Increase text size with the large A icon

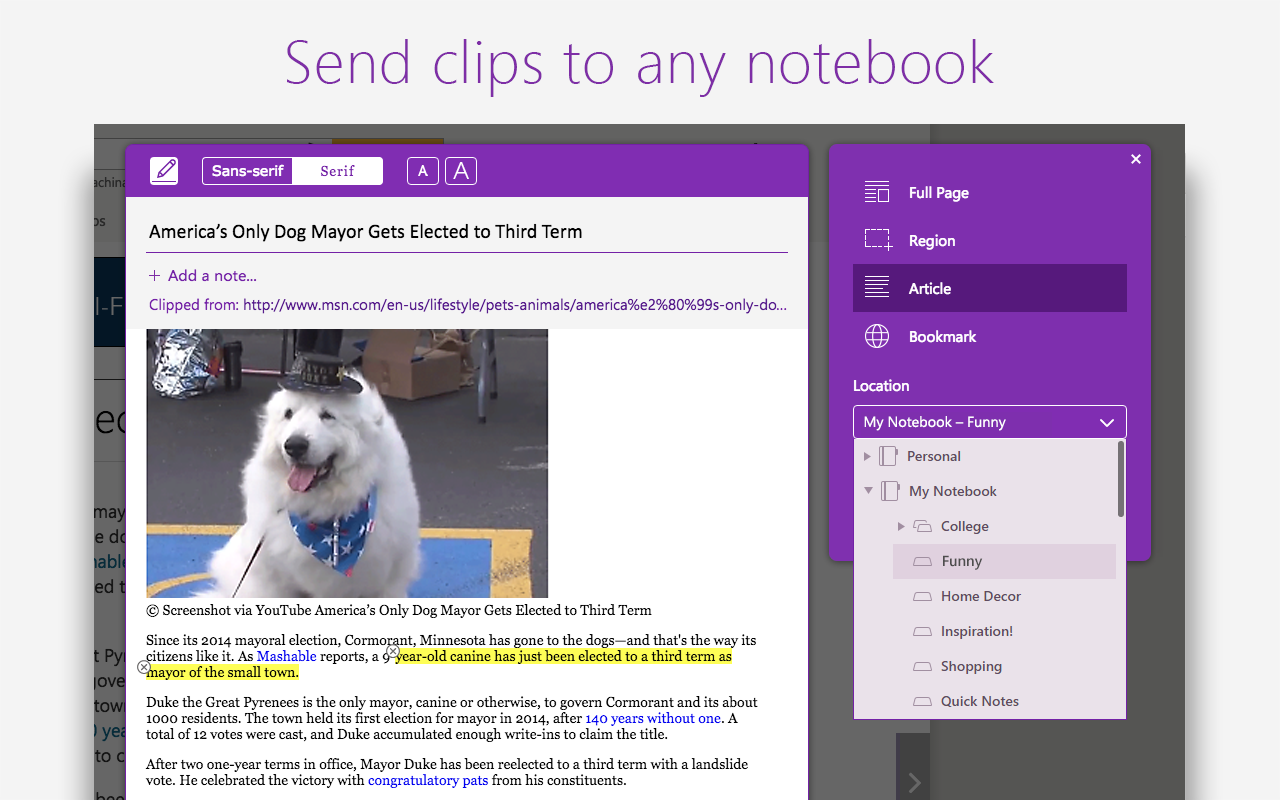click(x=460, y=170)
